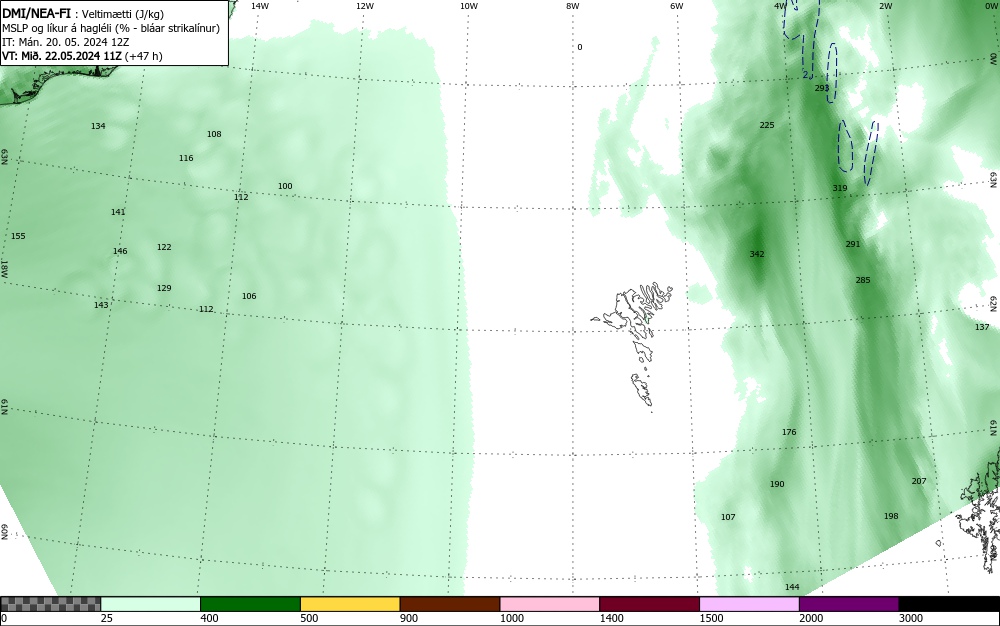
Task: Click the CAPE value 137
Action: (982, 327)
